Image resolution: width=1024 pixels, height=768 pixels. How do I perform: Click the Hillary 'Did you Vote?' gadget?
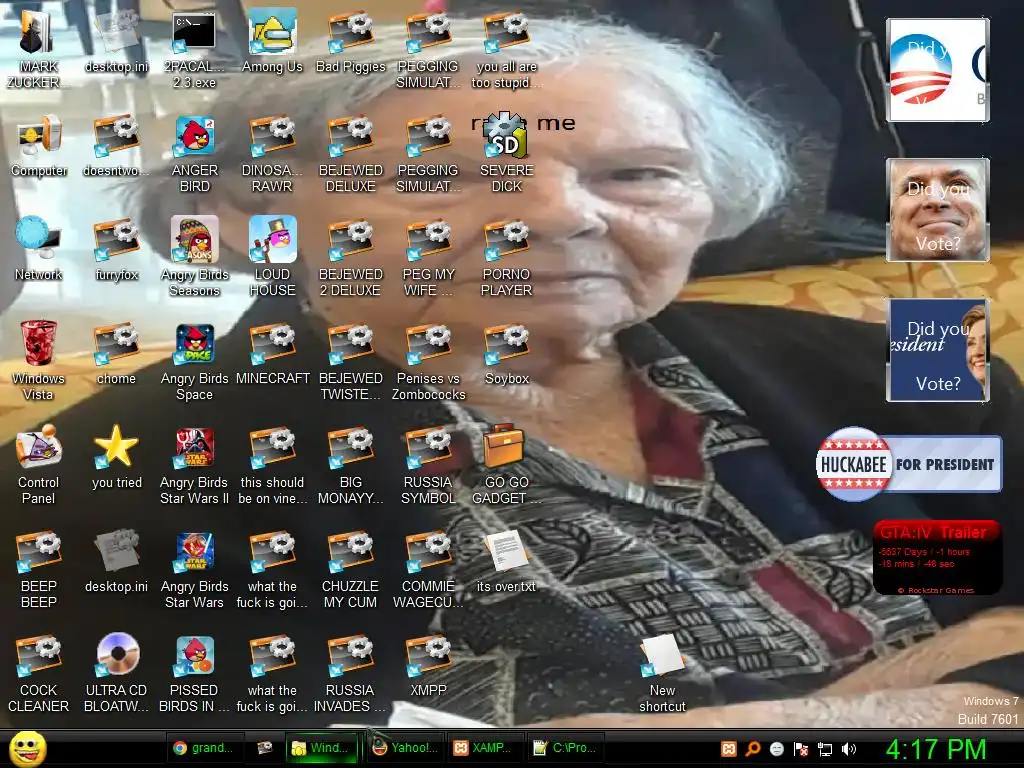click(938, 350)
